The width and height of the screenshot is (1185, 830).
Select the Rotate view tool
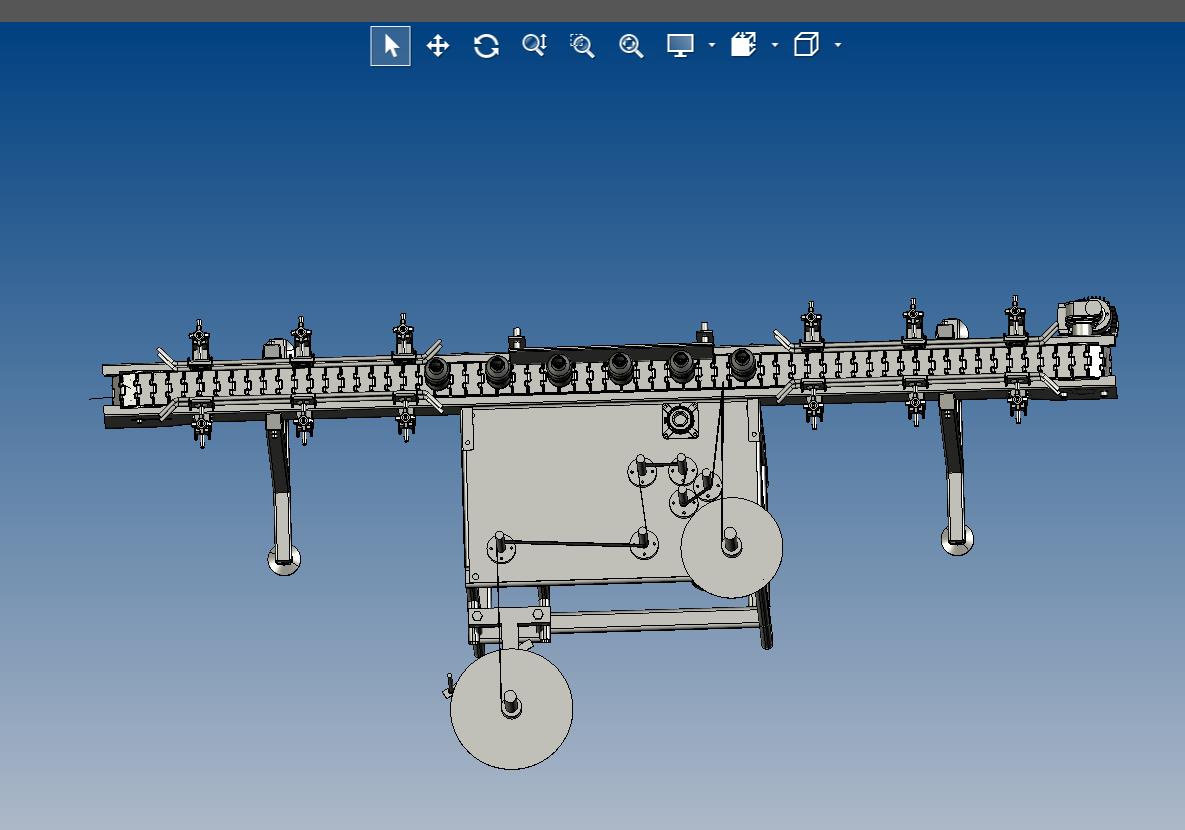click(486, 46)
